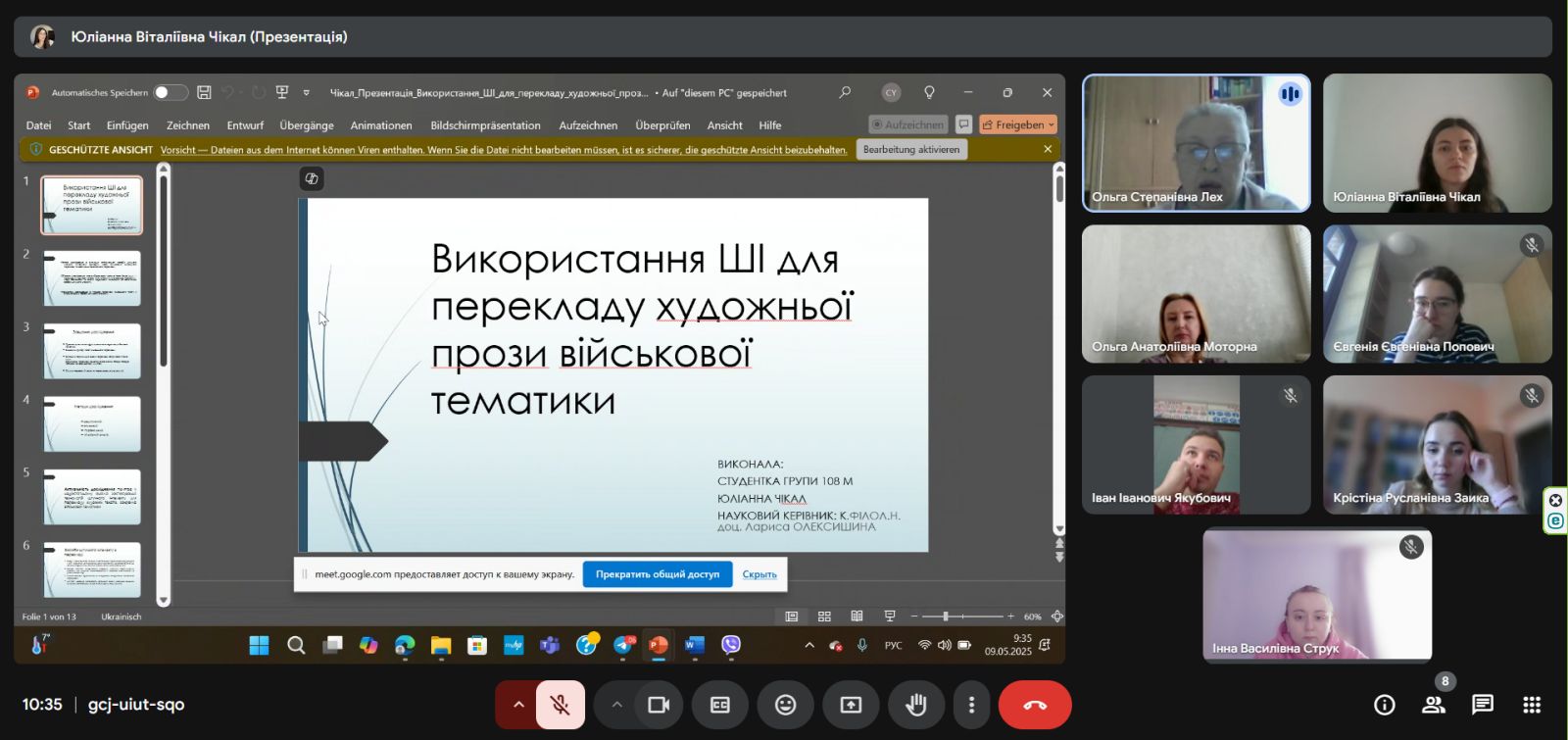
Task: Click the start presentation icon in the quick access toolbar
Action: (x=282, y=92)
